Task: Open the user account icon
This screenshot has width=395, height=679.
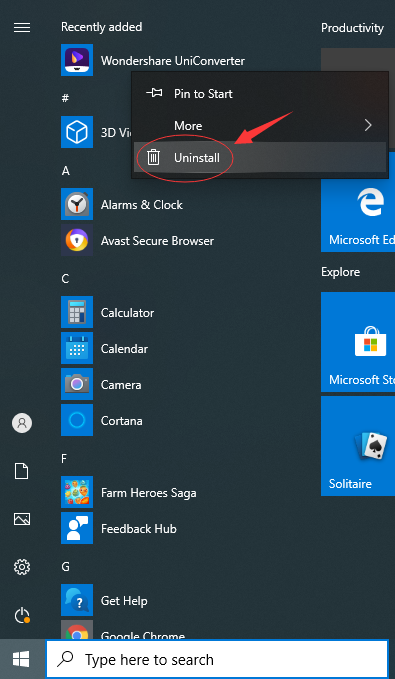Action: [x=22, y=423]
